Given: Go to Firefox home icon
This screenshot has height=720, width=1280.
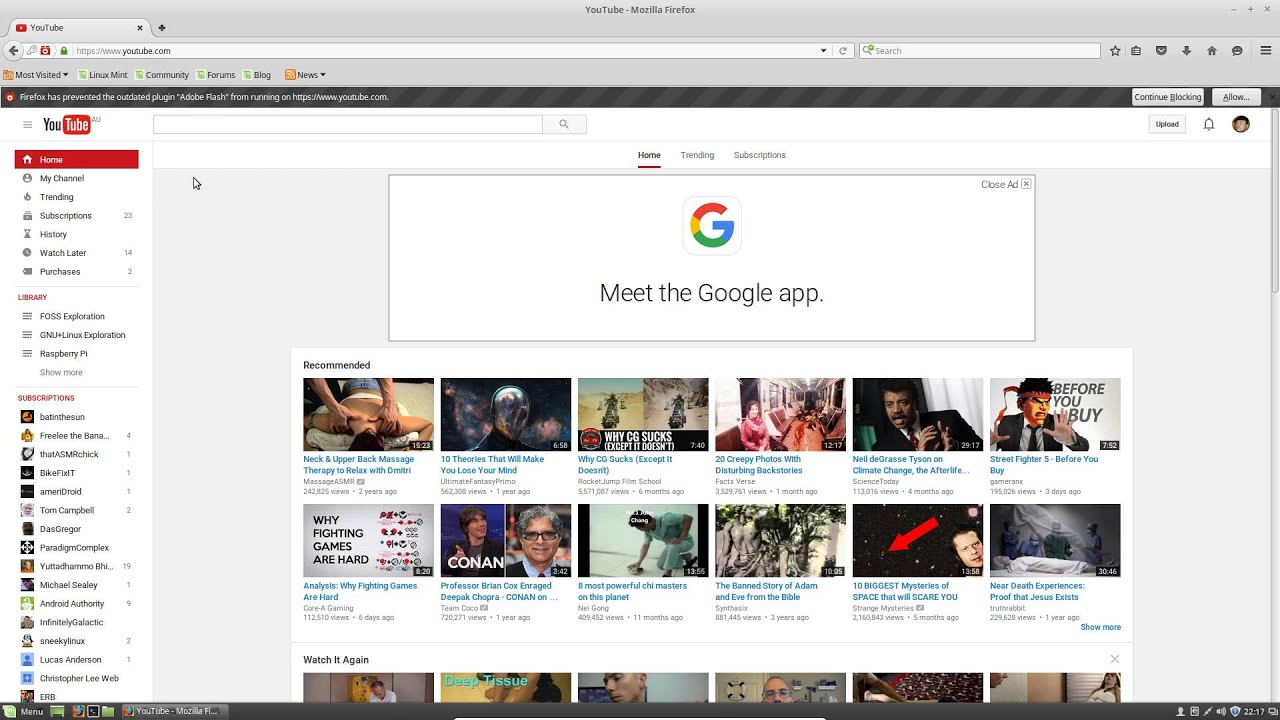Looking at the screenshot, I should pyautogui.click(x=1212, y=51).
